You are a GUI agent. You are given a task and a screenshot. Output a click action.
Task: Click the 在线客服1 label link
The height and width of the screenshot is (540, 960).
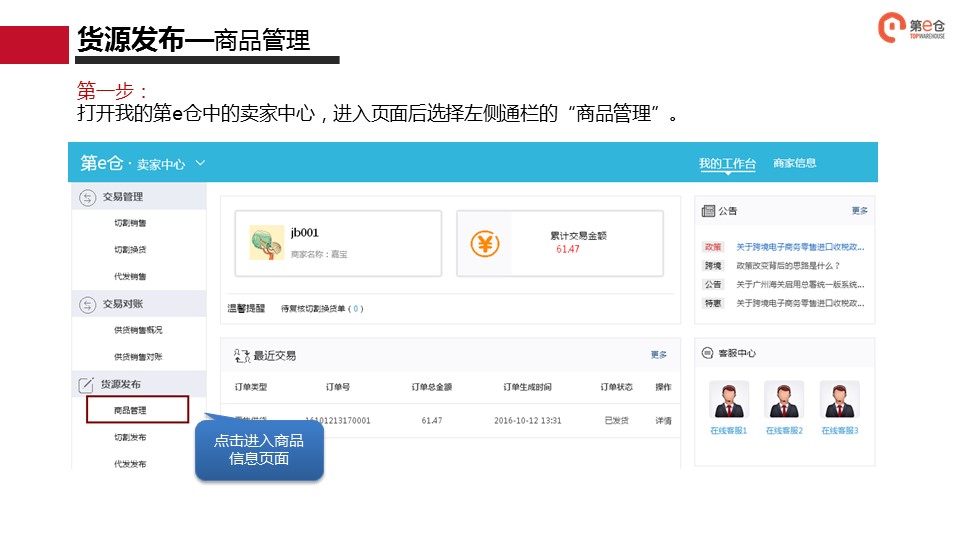pos(729,431)
